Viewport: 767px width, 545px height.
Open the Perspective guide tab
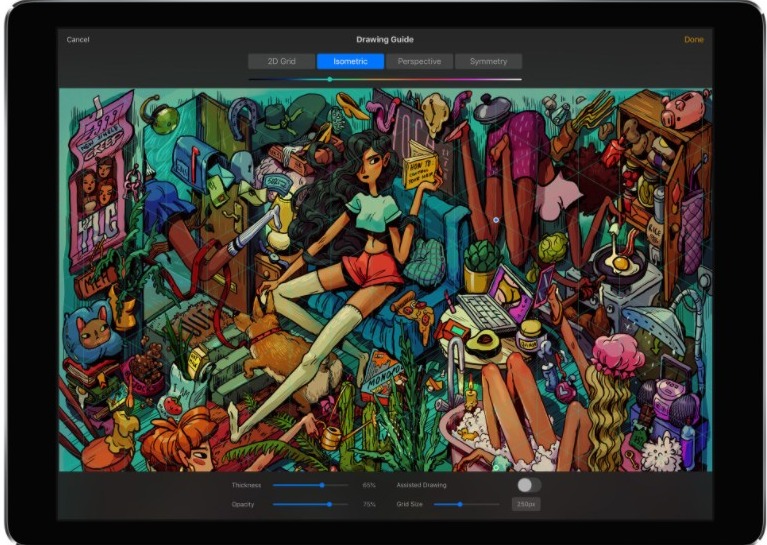click(419, 61)
